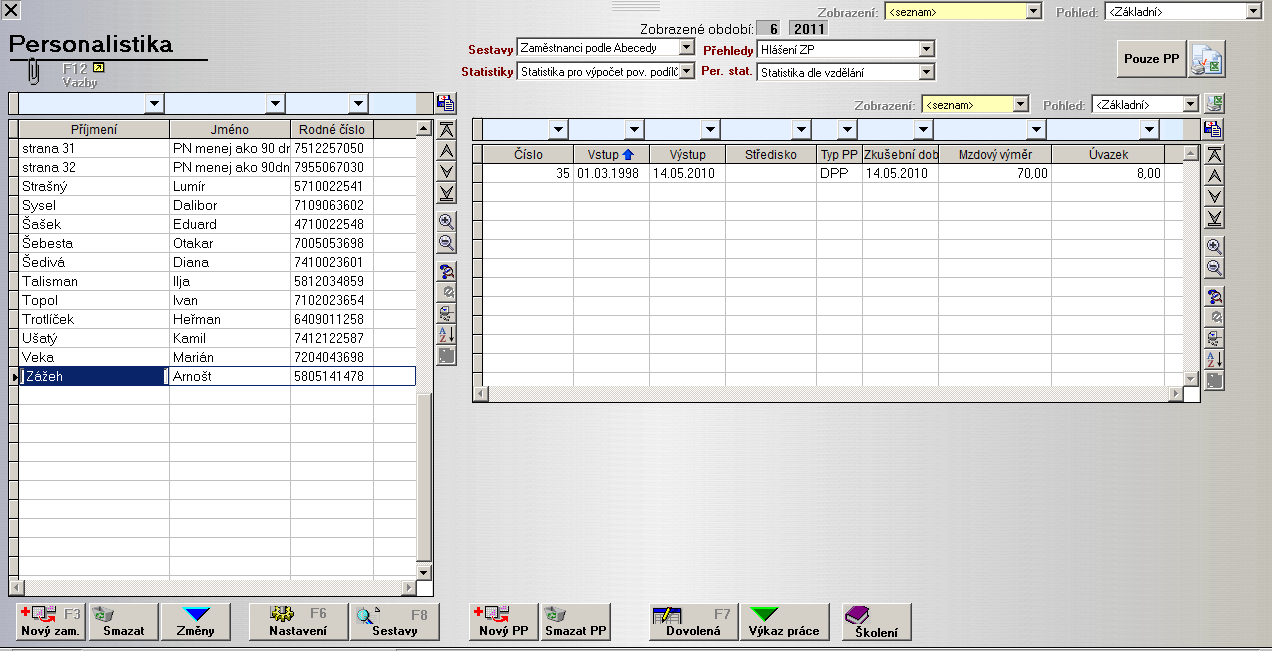Jump to first record in employee list
This screenshot has height=651, width=1273.
tap(446, 130)
